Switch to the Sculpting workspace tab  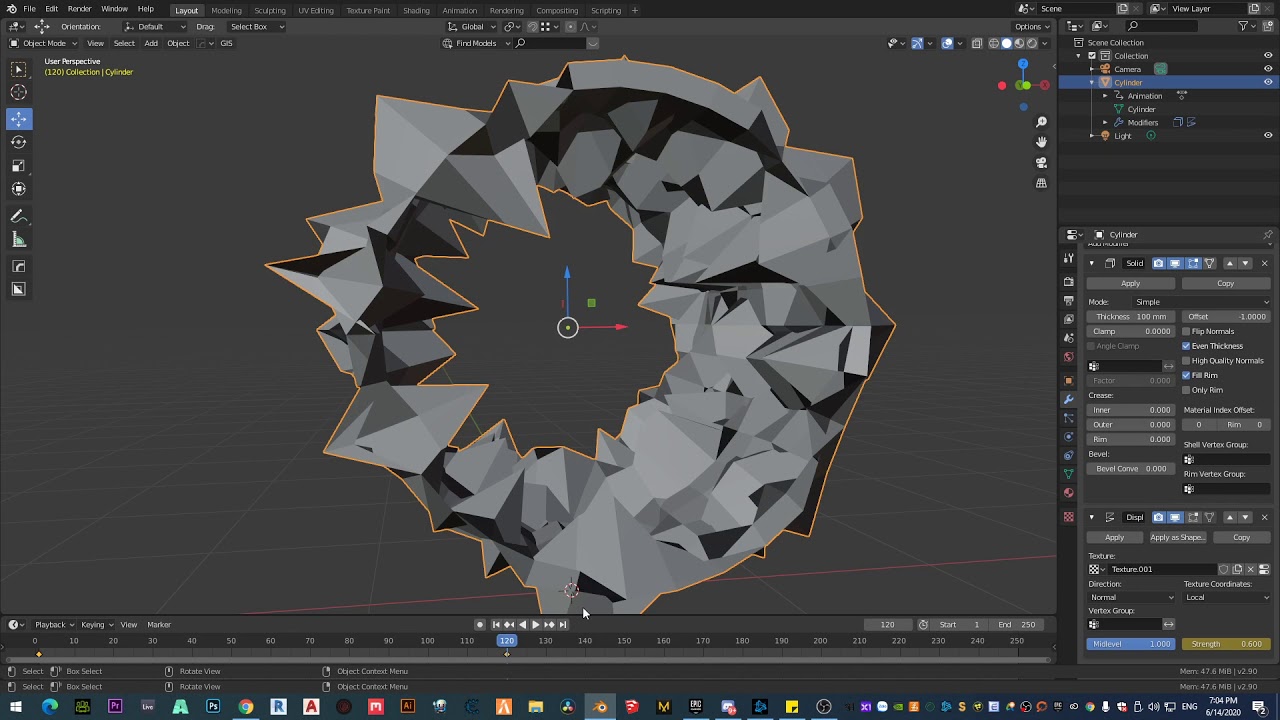[x=270, y=10]
